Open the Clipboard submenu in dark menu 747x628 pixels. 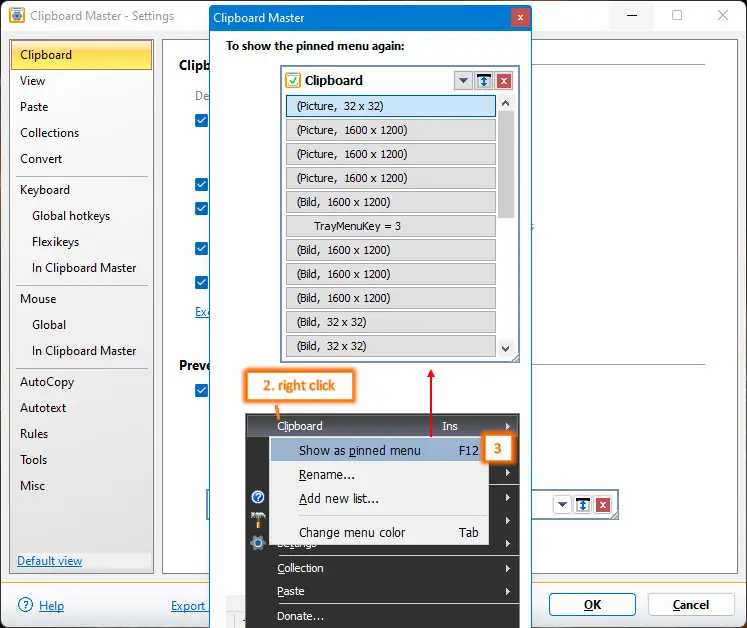383,426
